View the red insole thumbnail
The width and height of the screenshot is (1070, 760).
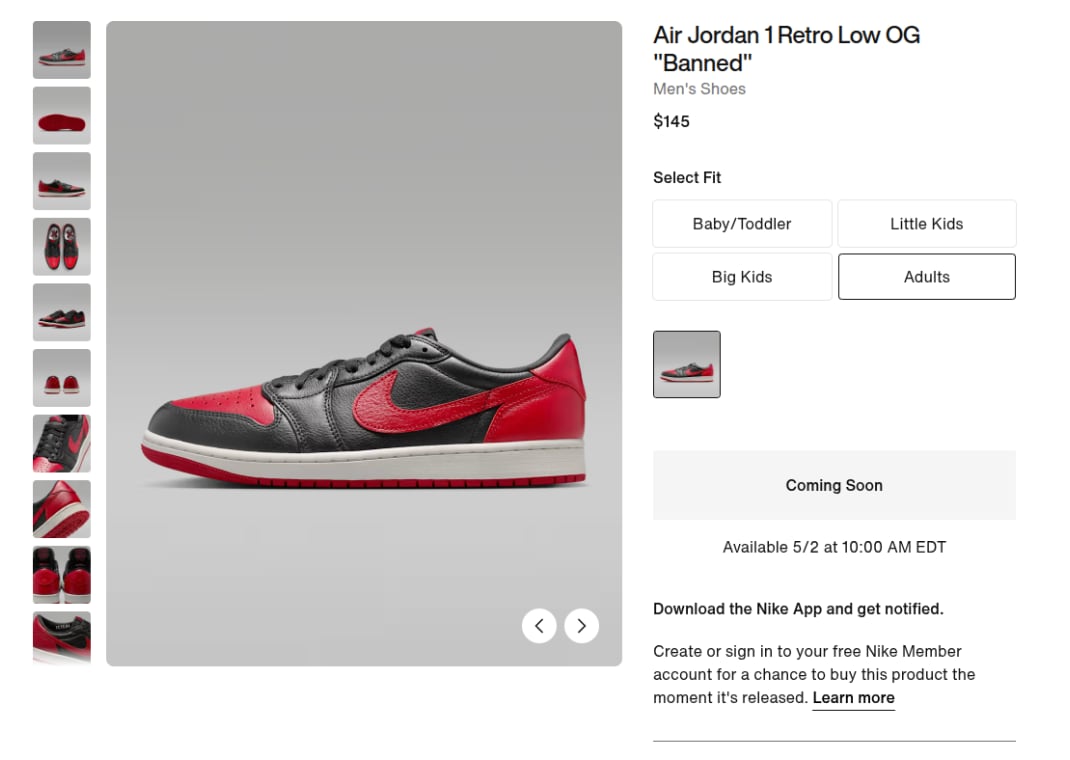tap(61, 115)
